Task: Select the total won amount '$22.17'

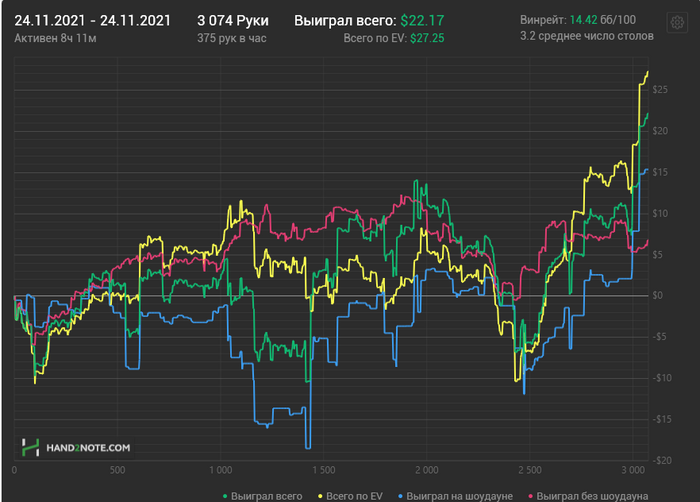Action: pyautogui.click(x=422, y=21)
